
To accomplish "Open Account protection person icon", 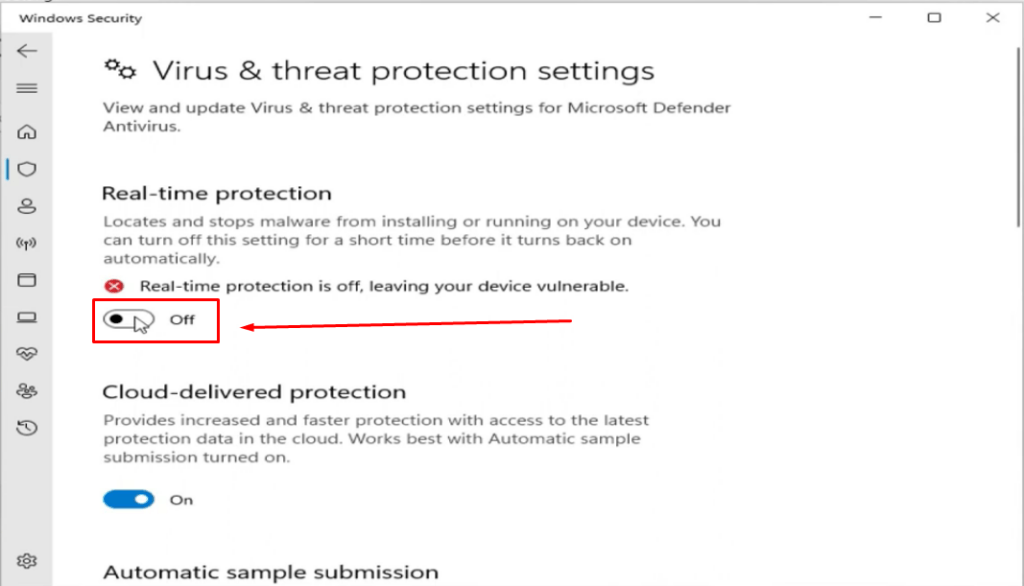I will [x=27, y=206].
